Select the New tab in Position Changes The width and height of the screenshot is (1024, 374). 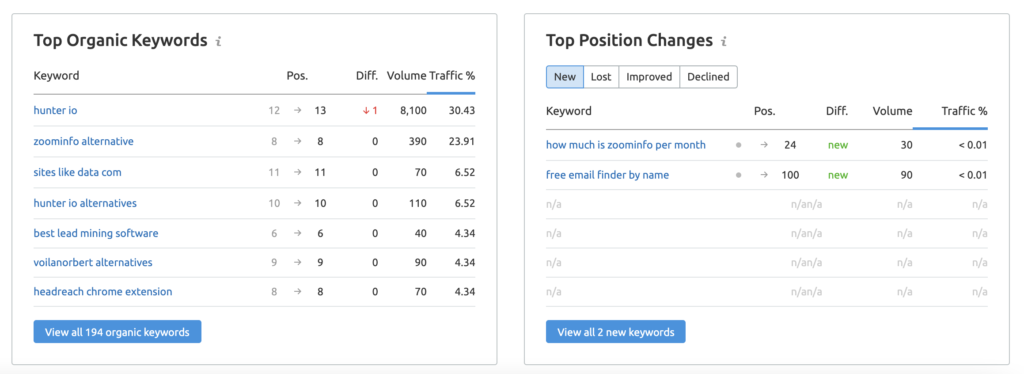[564, 76]
